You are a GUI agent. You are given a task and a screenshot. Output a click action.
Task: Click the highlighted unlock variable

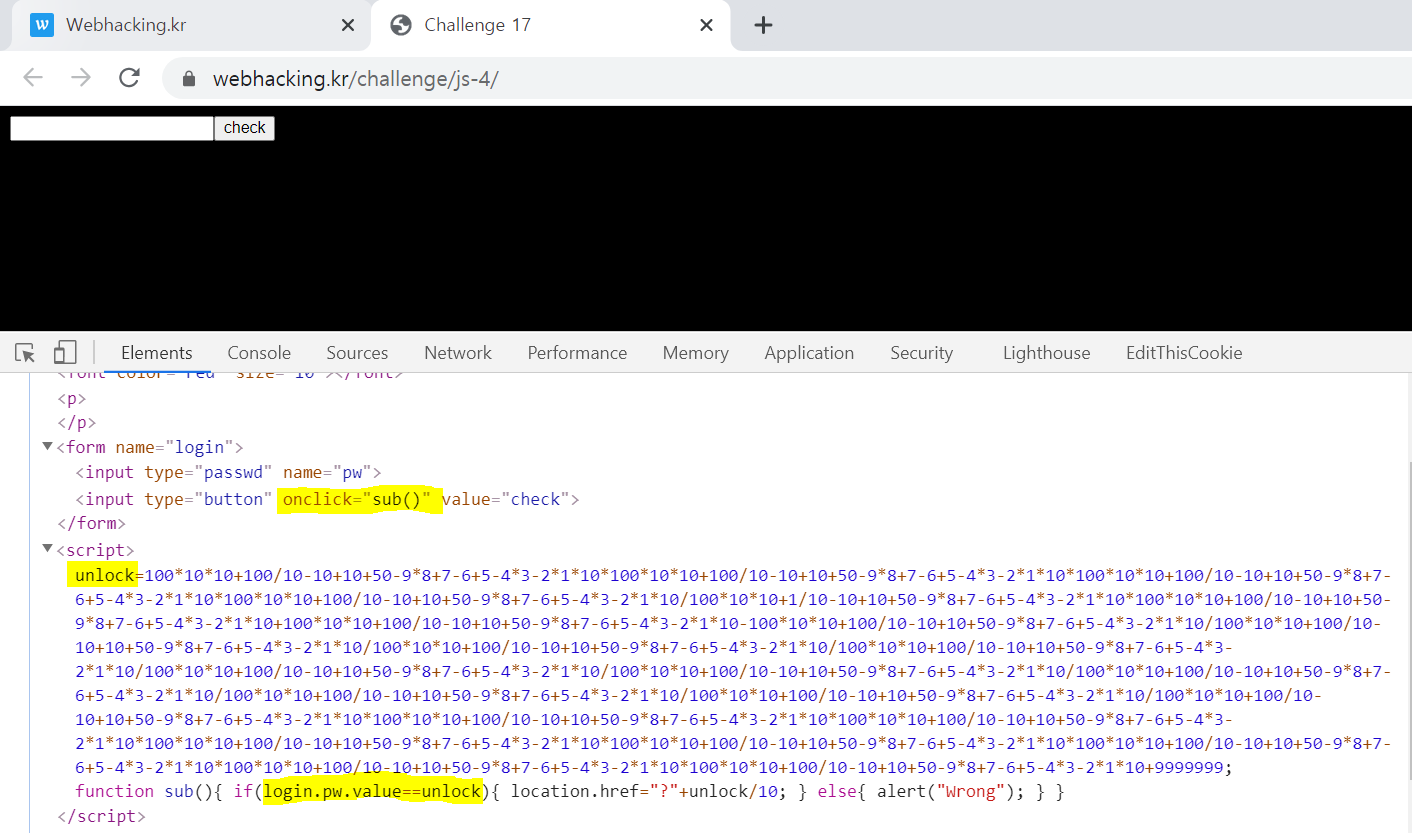(x=103, y=575)
